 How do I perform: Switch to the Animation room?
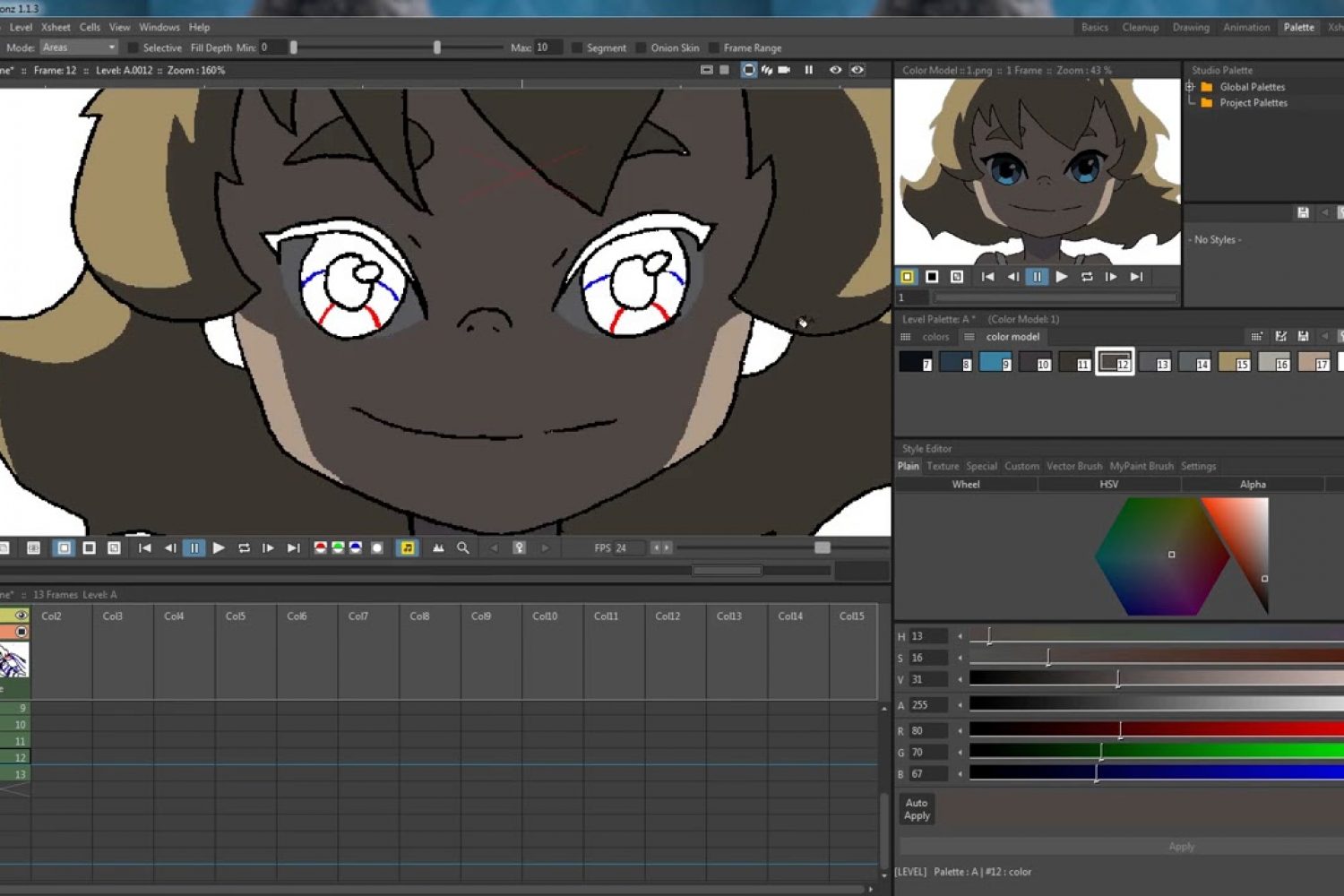pos(1245,28)
